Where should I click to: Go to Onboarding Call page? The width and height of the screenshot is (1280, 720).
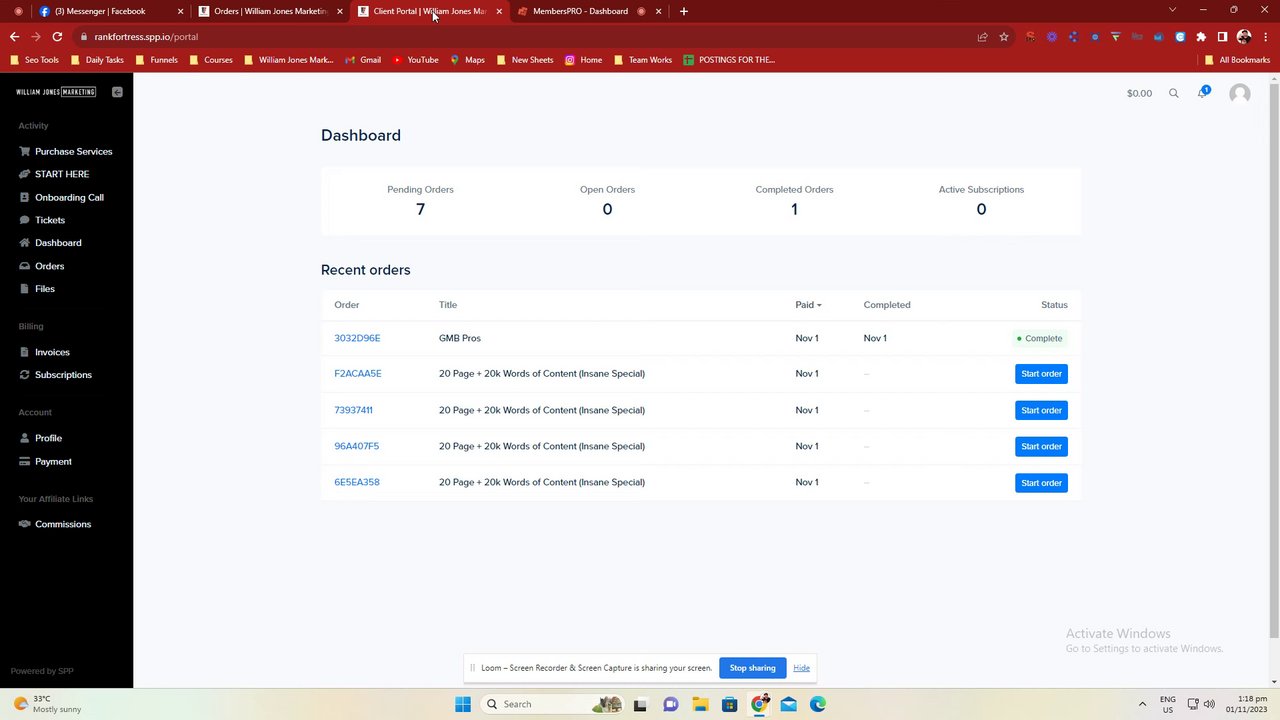pyautogui.click(x=69, y=197)
